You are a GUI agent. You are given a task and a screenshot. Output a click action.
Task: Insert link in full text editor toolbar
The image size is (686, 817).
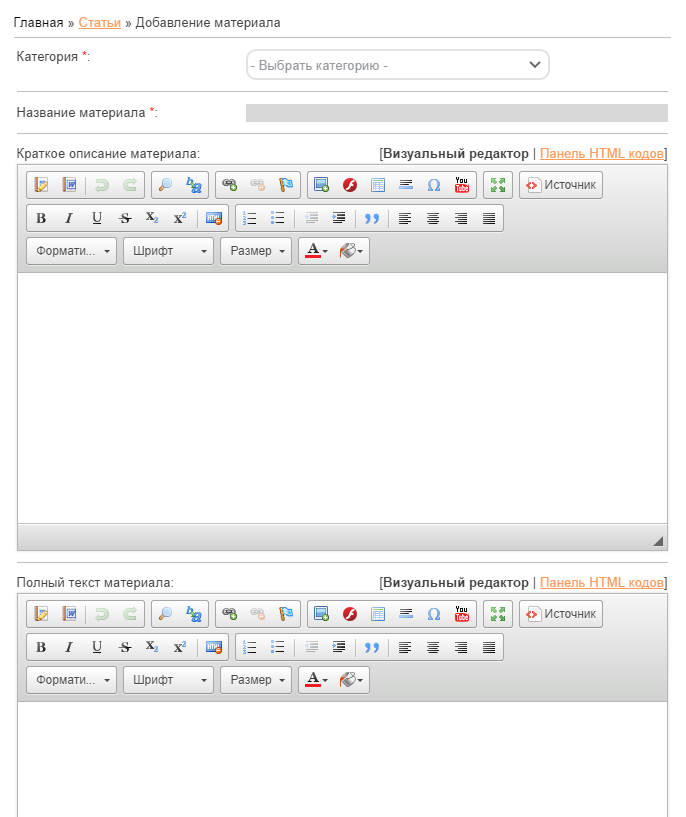coord(230,614)
